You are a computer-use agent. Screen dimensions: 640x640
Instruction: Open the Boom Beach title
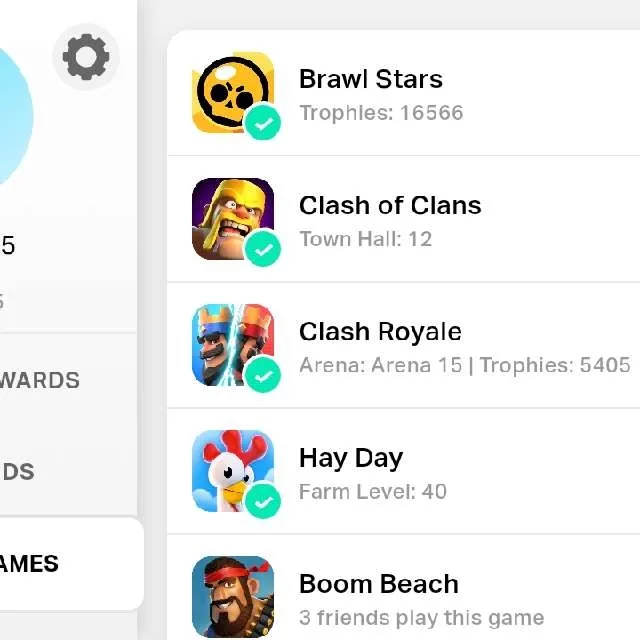[x=378, y=584]
